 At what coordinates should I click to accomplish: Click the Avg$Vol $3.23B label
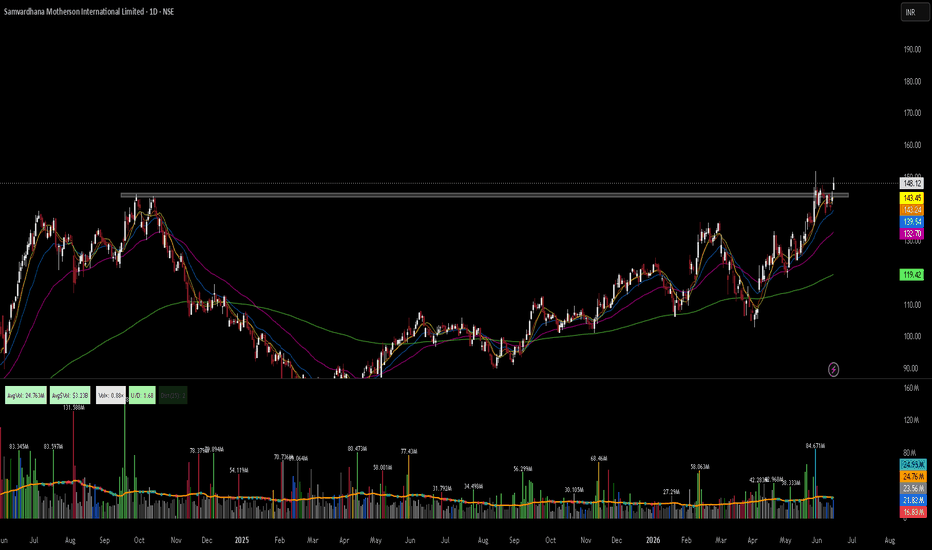pyautogui.click(x=70, y=395)
